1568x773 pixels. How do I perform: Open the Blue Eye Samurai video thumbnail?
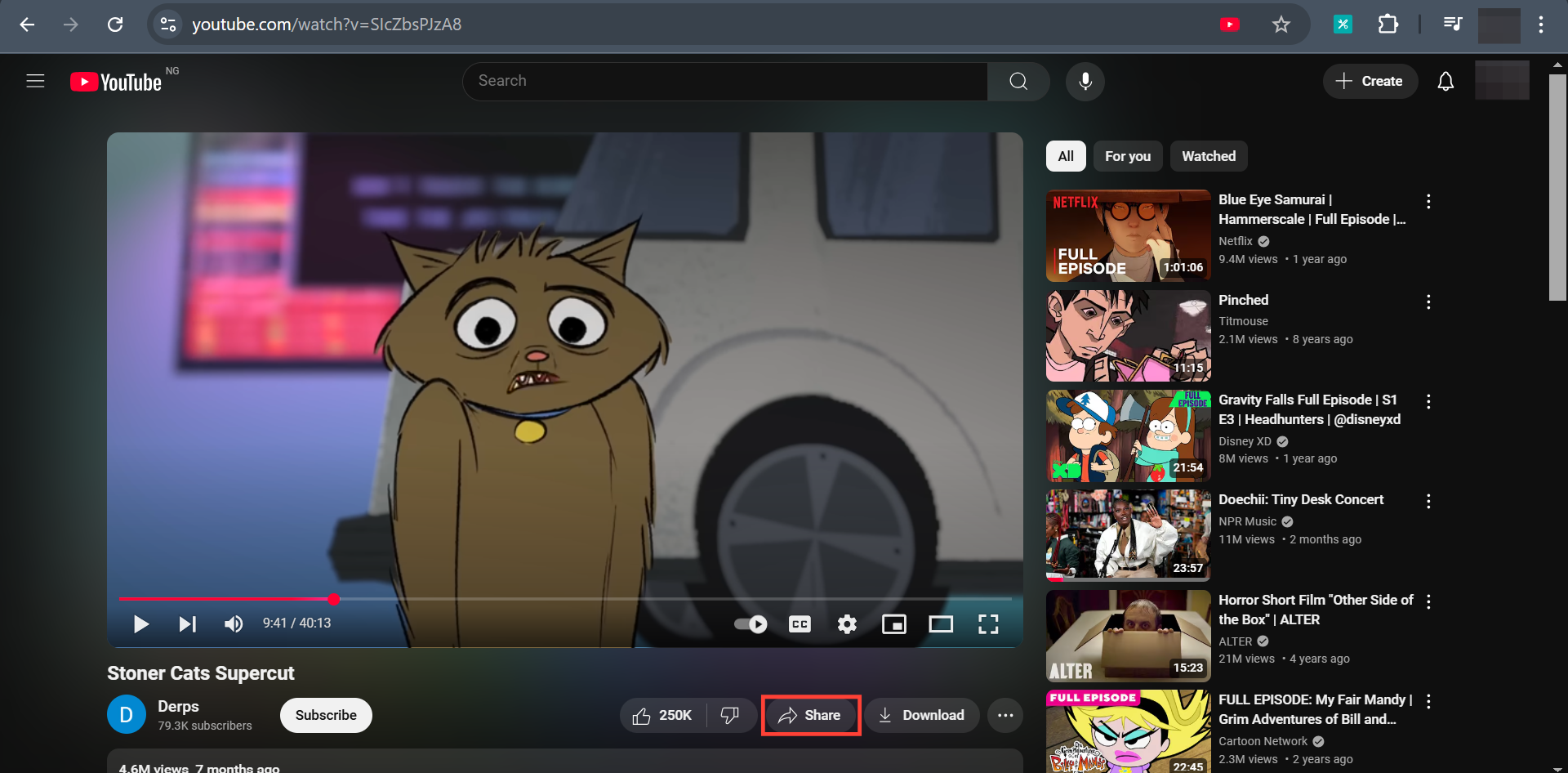click(1129, 236)
